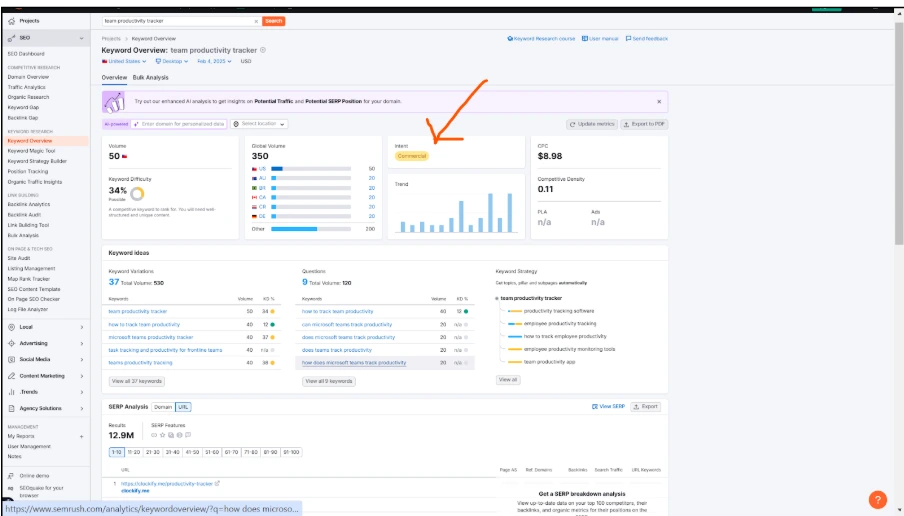Click the Projects breadcrumb link
The height and width of the screenshot is (516, 904).
tap(111, 39)
